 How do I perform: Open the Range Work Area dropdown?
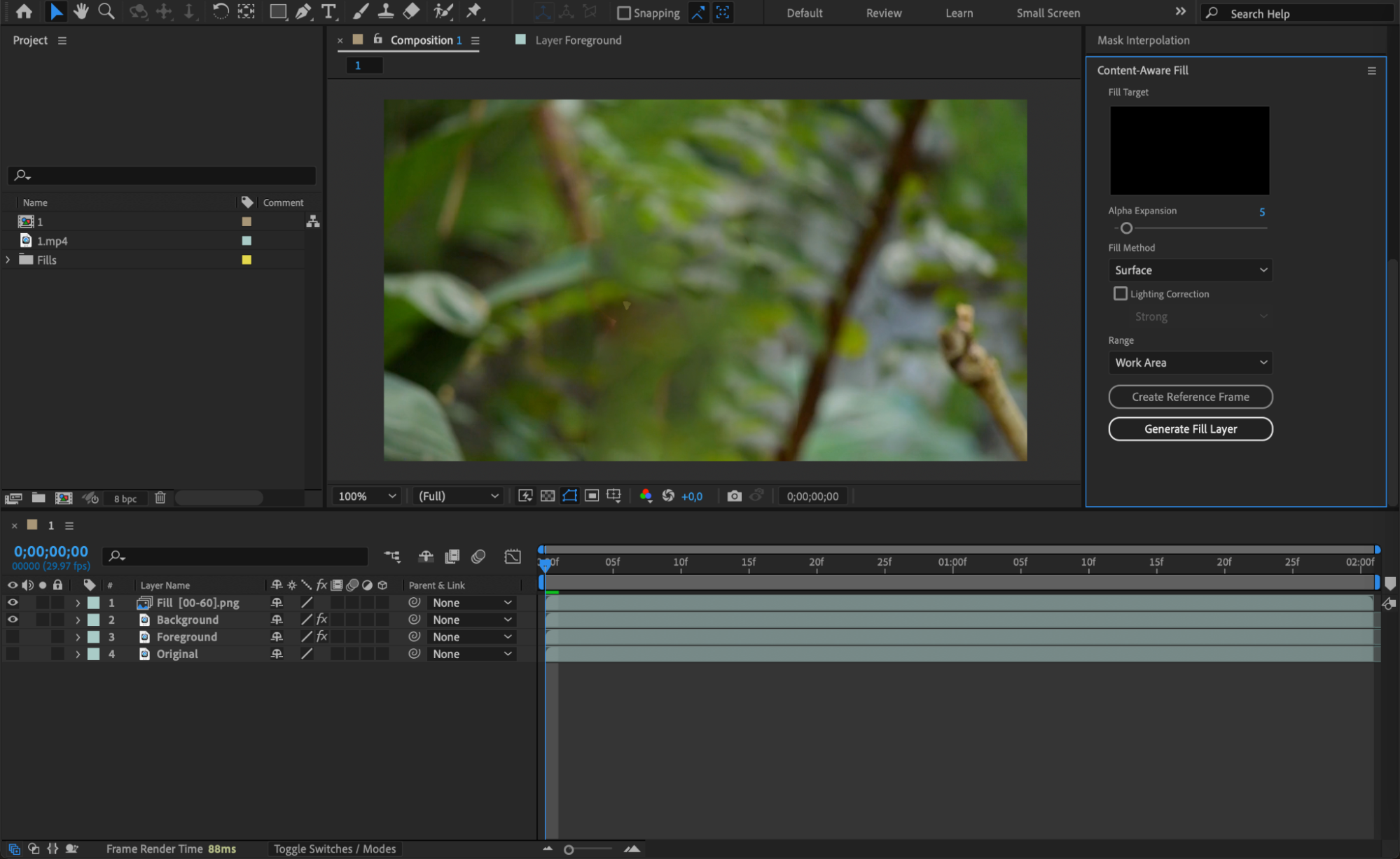coord(1190,363)
